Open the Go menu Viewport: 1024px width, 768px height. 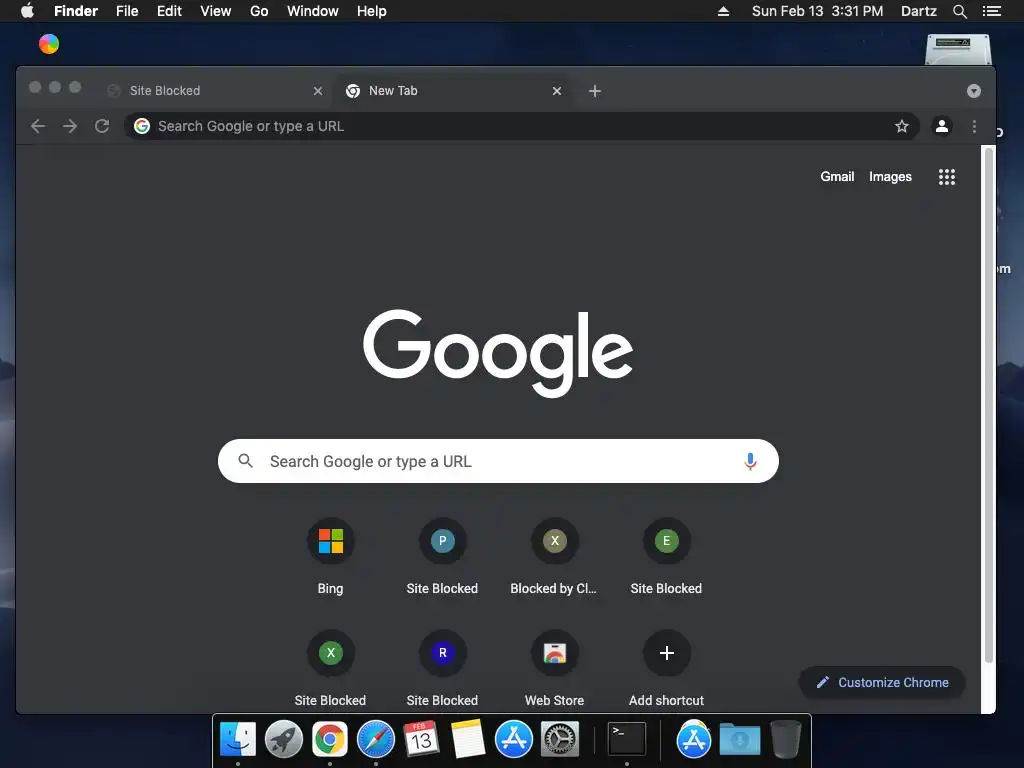pos(259,11)
